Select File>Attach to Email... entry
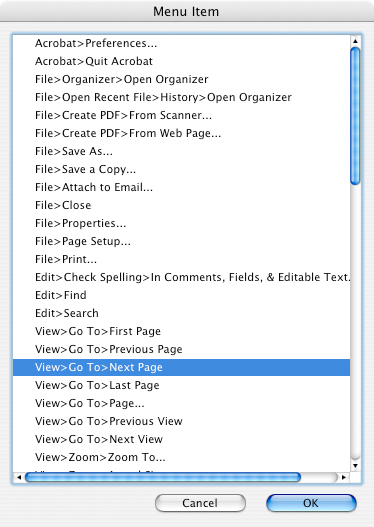374x527 pixels. (181, 187)
